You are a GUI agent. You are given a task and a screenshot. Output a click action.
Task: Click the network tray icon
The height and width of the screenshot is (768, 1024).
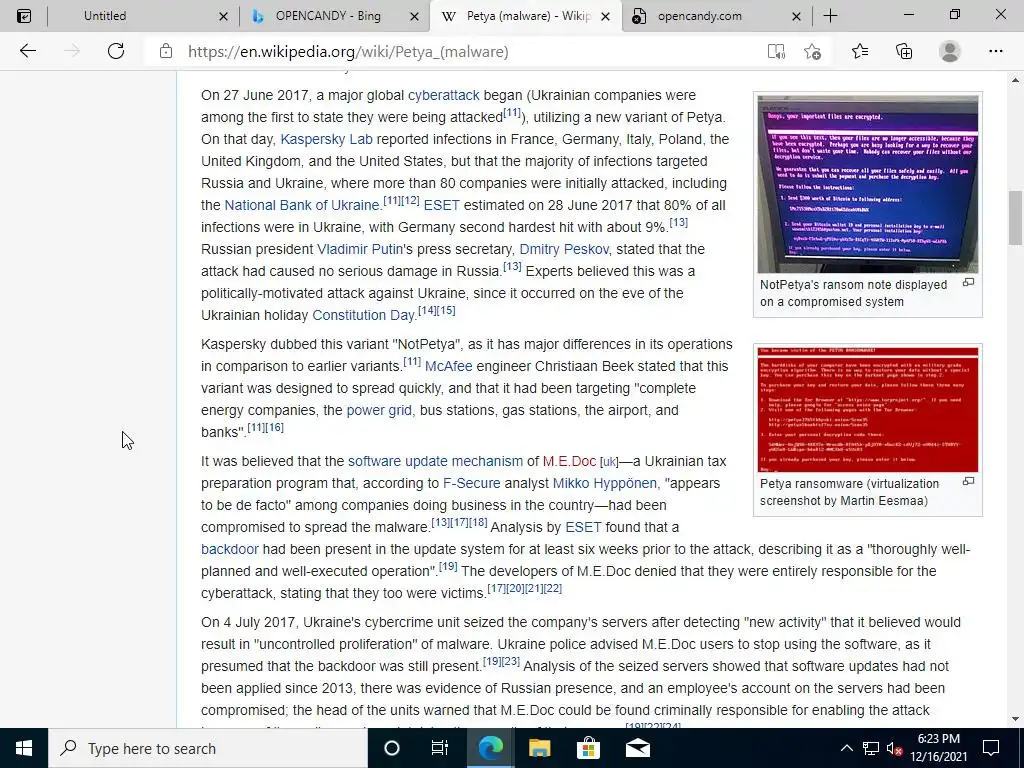(x=871, y=748)
